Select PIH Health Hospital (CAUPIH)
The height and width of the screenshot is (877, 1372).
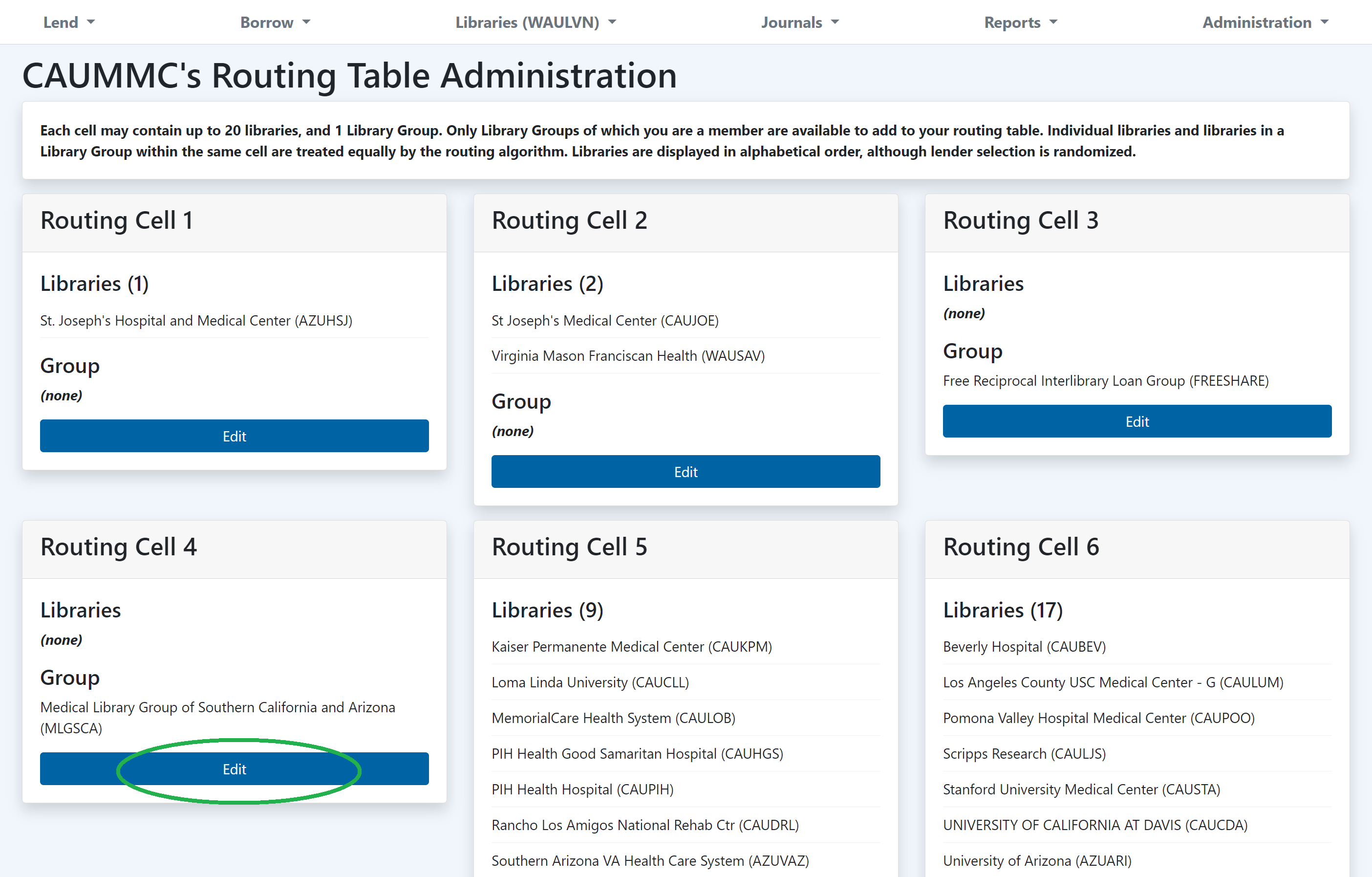click(x=582, y=789)
